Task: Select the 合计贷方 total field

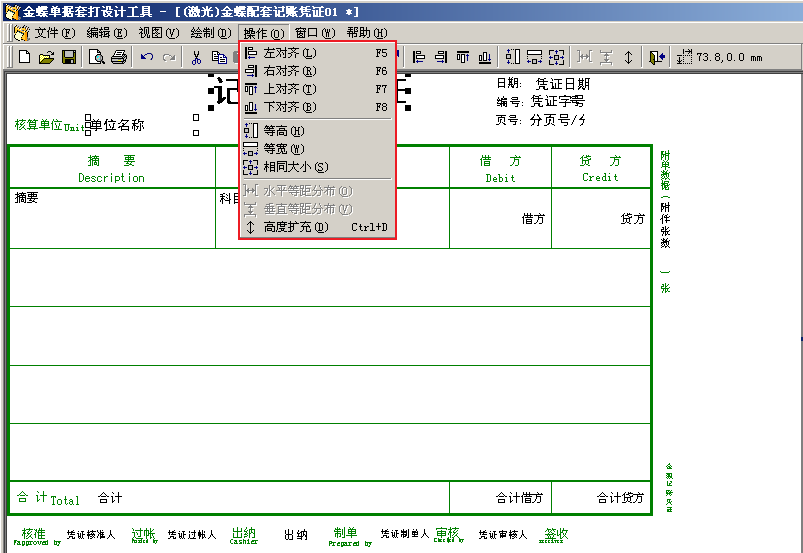Action: [620, 498]
